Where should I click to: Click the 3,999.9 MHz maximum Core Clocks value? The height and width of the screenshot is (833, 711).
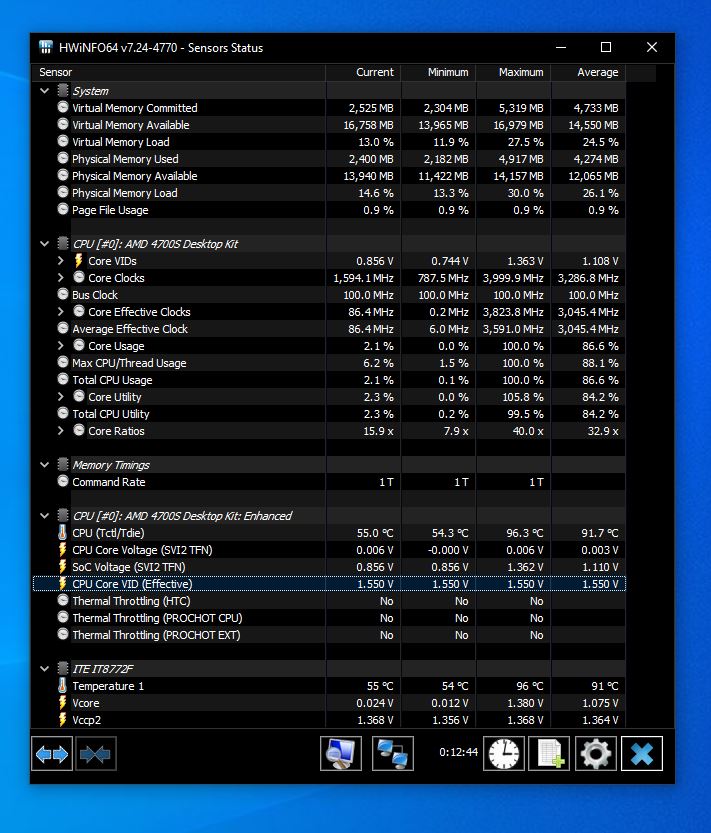[x=513, y=278]
